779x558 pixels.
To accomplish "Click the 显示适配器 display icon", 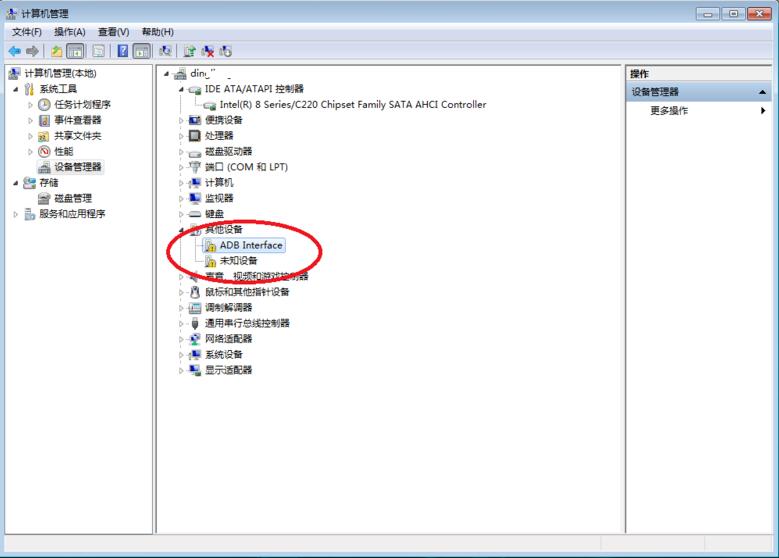I will point(195,370).
